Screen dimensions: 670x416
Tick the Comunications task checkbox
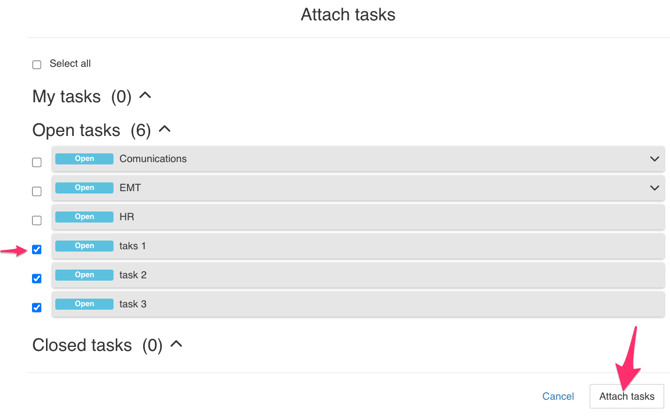point(37,162)
